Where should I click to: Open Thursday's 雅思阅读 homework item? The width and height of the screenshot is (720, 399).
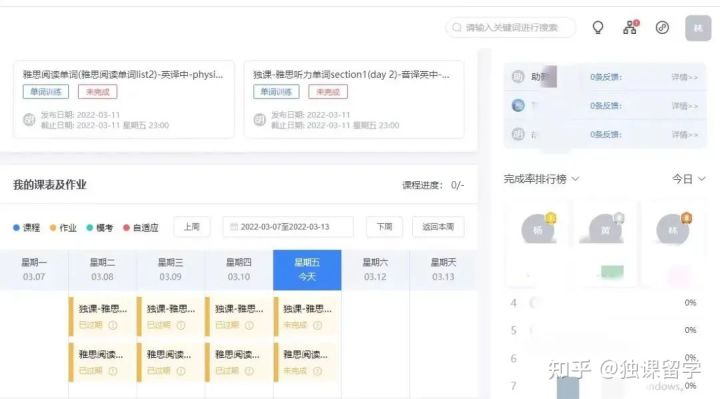pos(238,362)
